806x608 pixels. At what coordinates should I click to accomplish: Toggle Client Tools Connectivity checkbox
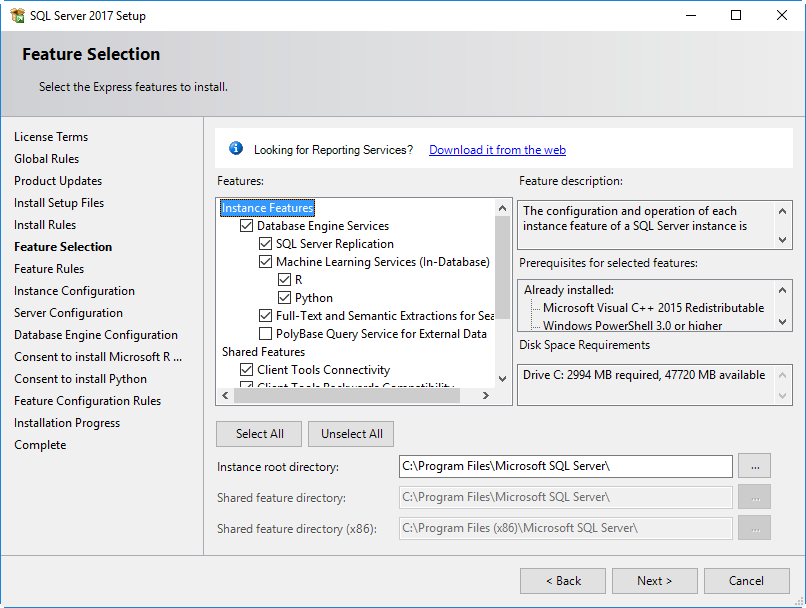pos(247,370)
